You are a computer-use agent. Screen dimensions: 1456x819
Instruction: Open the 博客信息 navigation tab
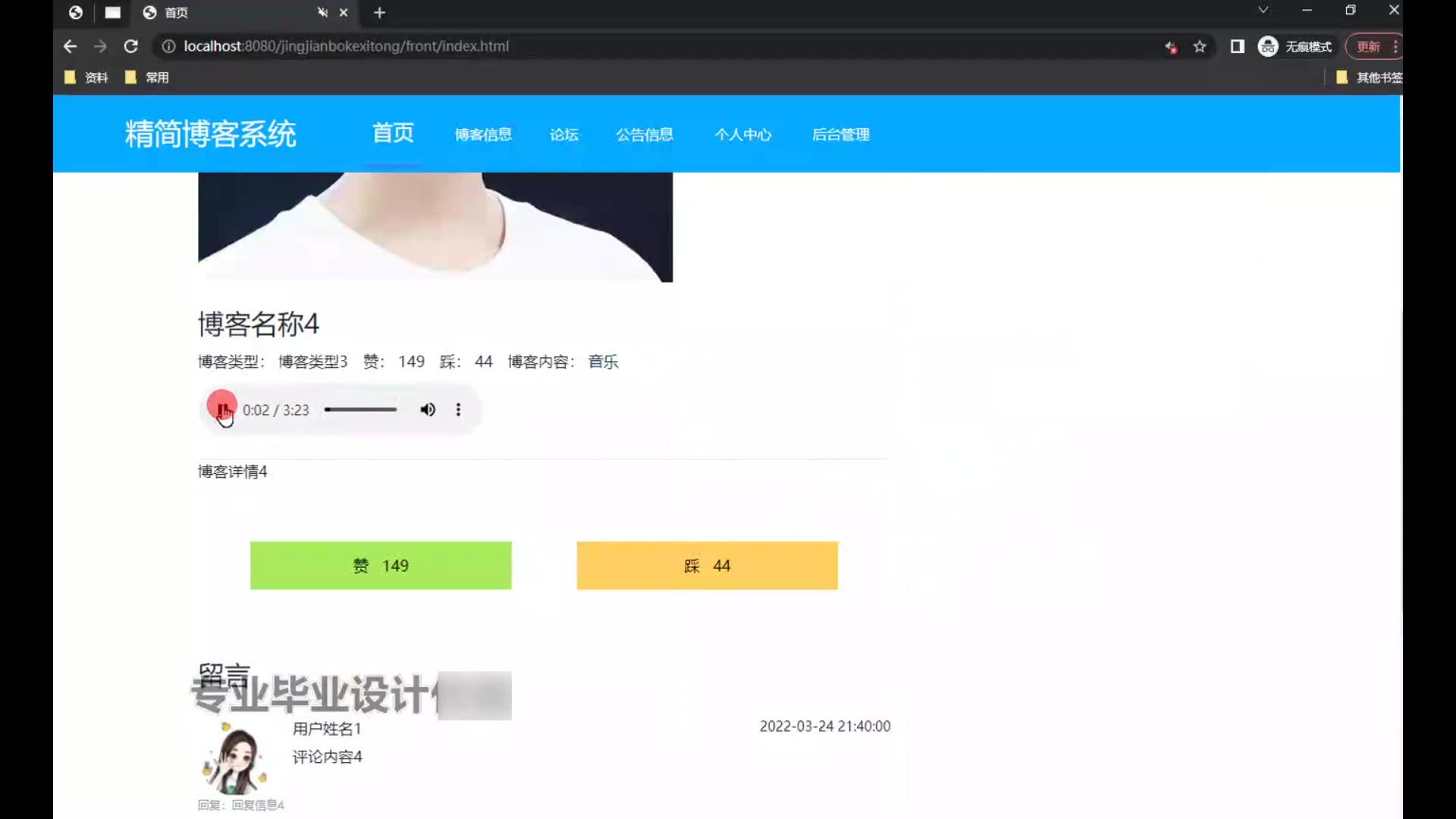(x=483, y=135)
